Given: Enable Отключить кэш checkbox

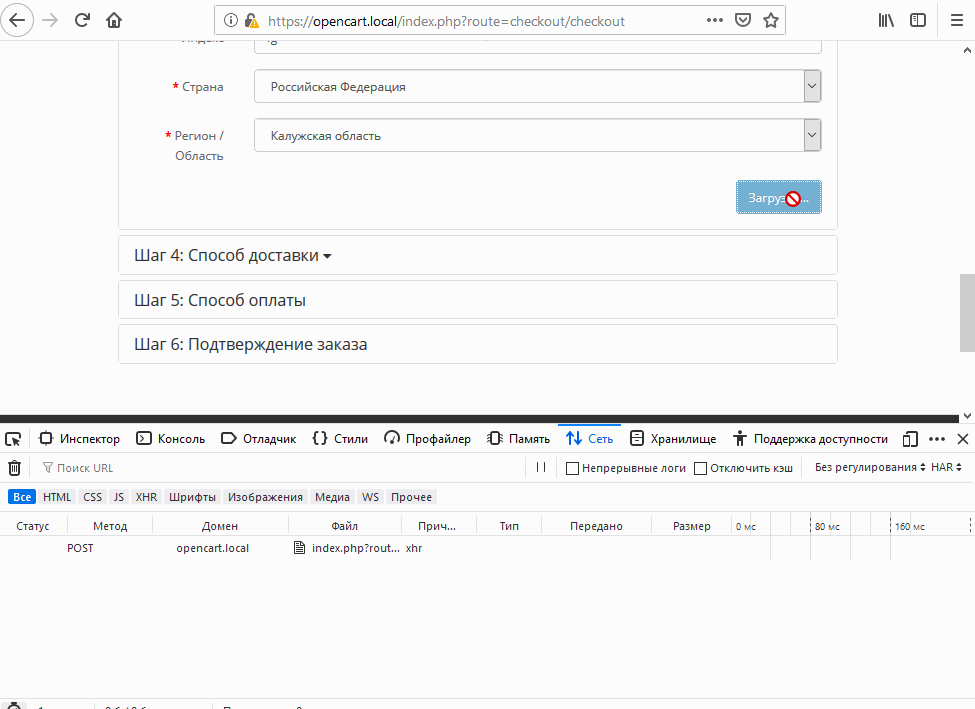Looking at the screenshot, I should coord(700,468).
